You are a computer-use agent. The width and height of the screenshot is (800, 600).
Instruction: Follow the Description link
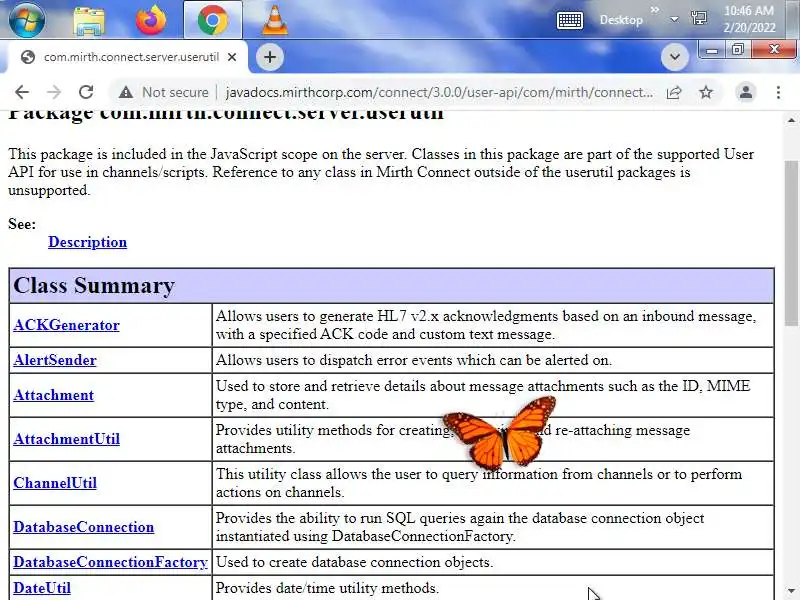coord(87,242)
